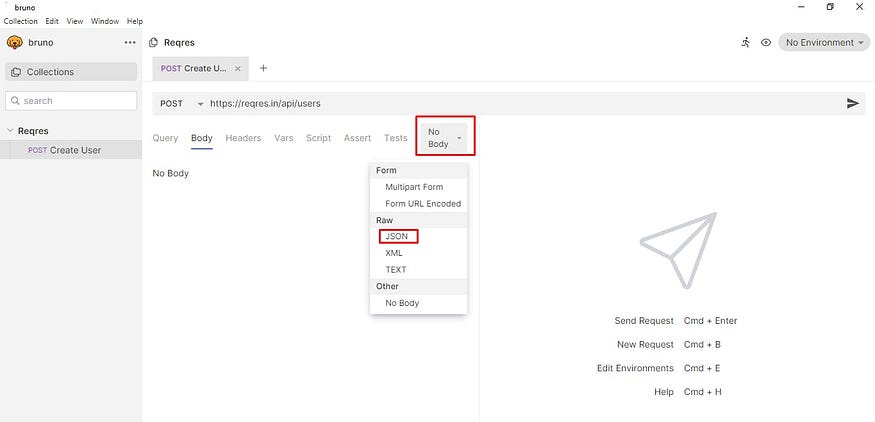Focus the sidebar search field
Viewport: 875px width, 422px height.
click(x=71, y=101)
